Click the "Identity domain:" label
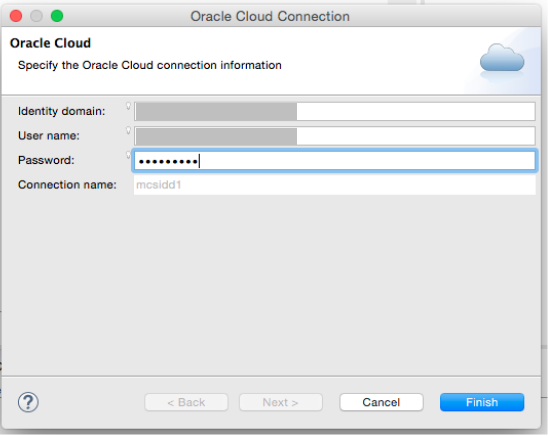548x436 pixels. click(x=62, y=111)
